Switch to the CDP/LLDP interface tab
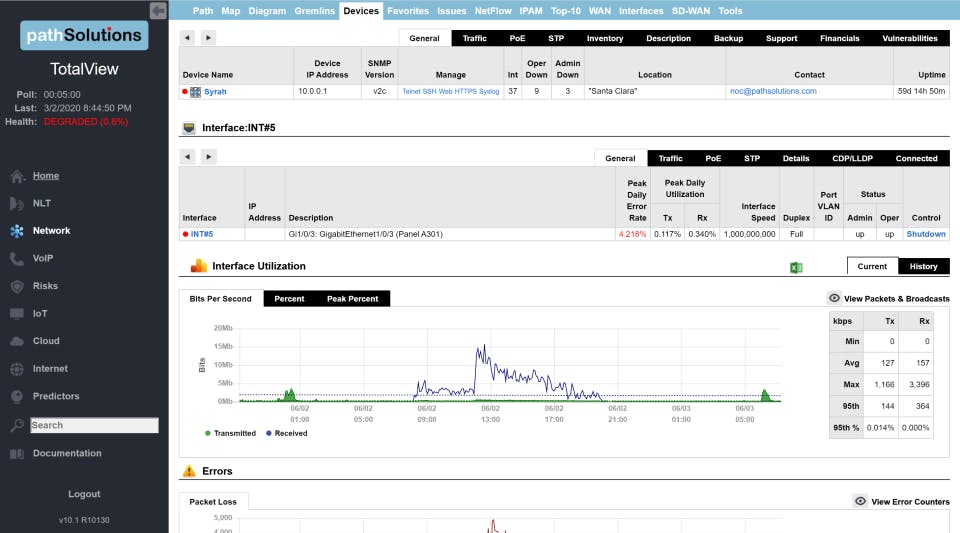 tap(852, 158)
